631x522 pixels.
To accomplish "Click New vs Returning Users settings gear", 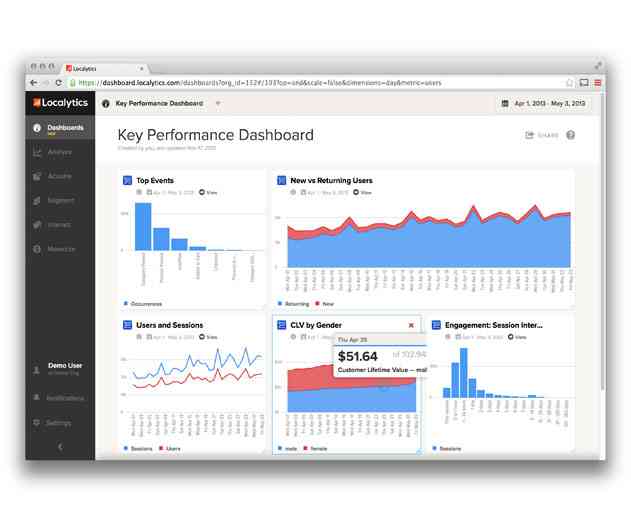I will (x=293, y=192).
